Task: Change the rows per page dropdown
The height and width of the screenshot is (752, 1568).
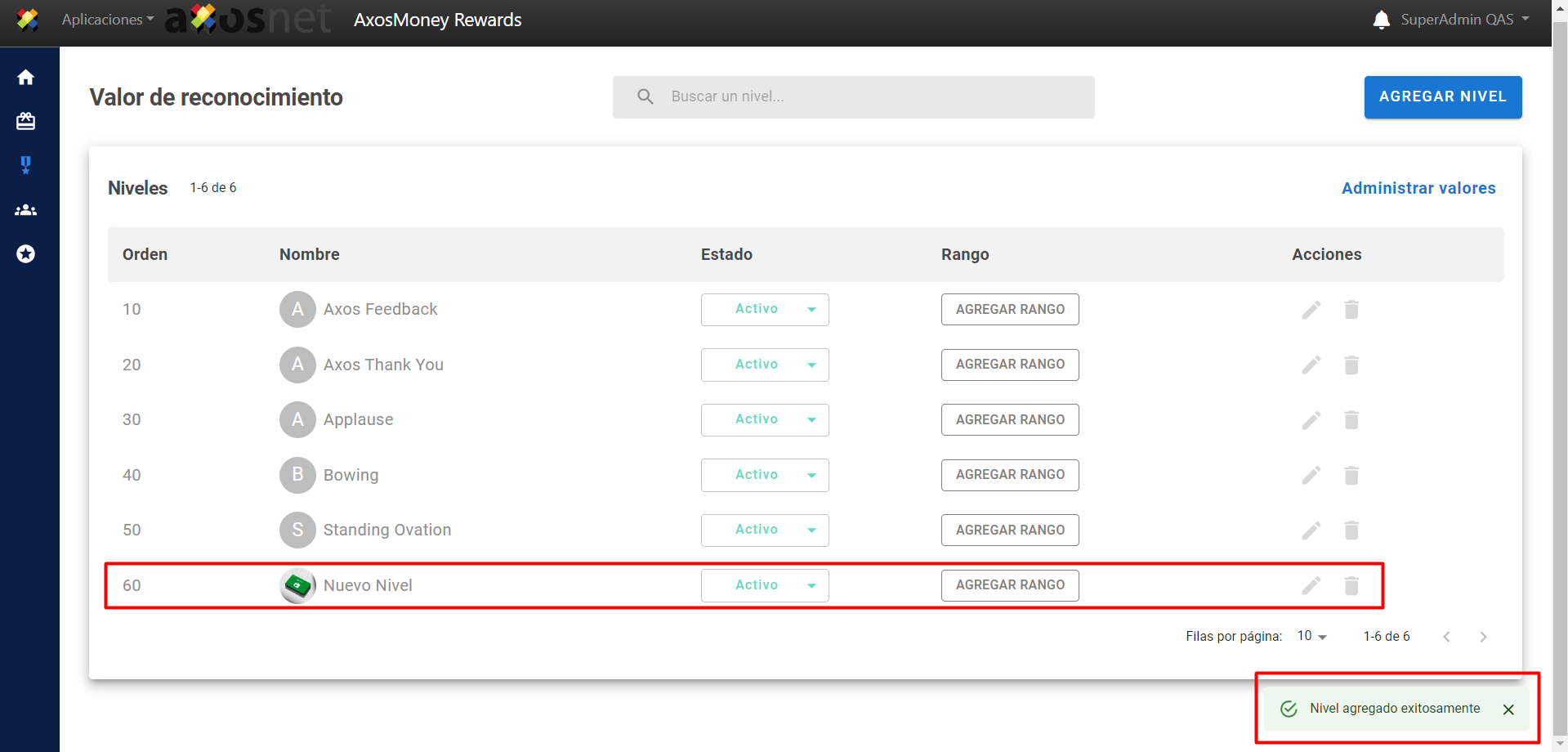Action: (1312, 636)
